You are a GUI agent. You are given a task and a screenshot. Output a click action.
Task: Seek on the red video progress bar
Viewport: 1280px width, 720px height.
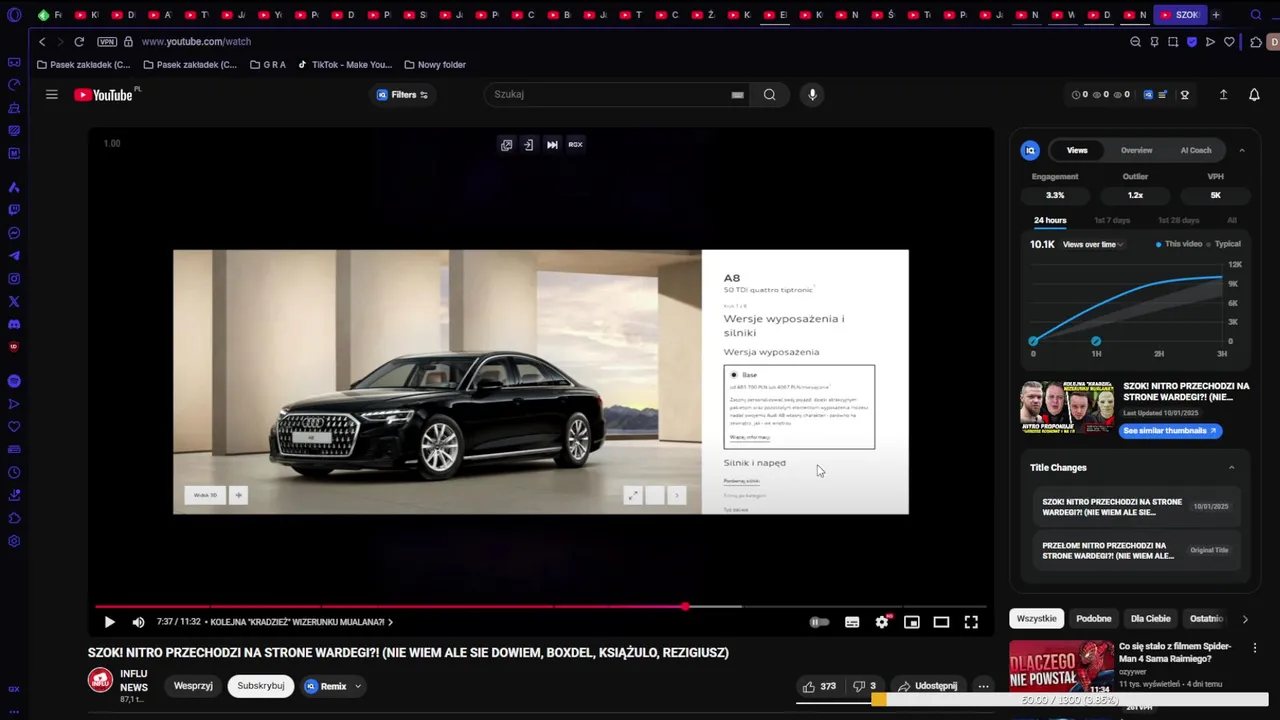pos(540,606)
